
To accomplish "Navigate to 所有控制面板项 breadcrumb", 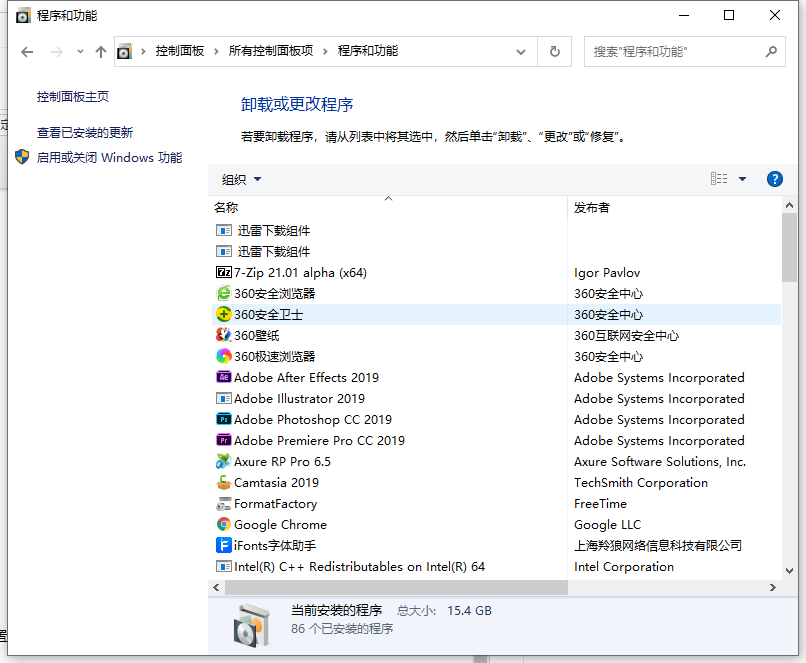I will tap(271, 51).
